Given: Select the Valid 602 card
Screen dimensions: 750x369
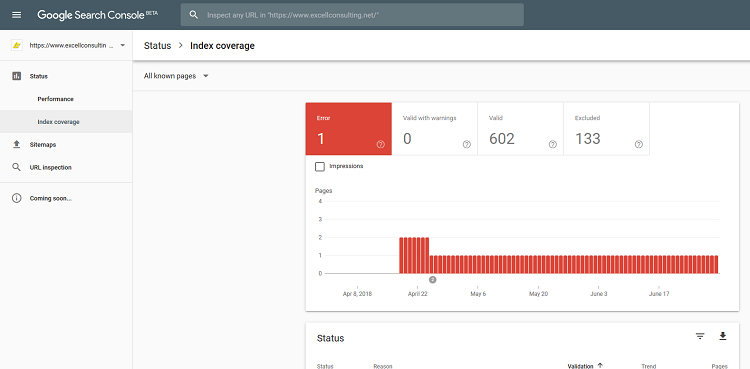Looking at the screenshot, I should [x=520, y=129].
